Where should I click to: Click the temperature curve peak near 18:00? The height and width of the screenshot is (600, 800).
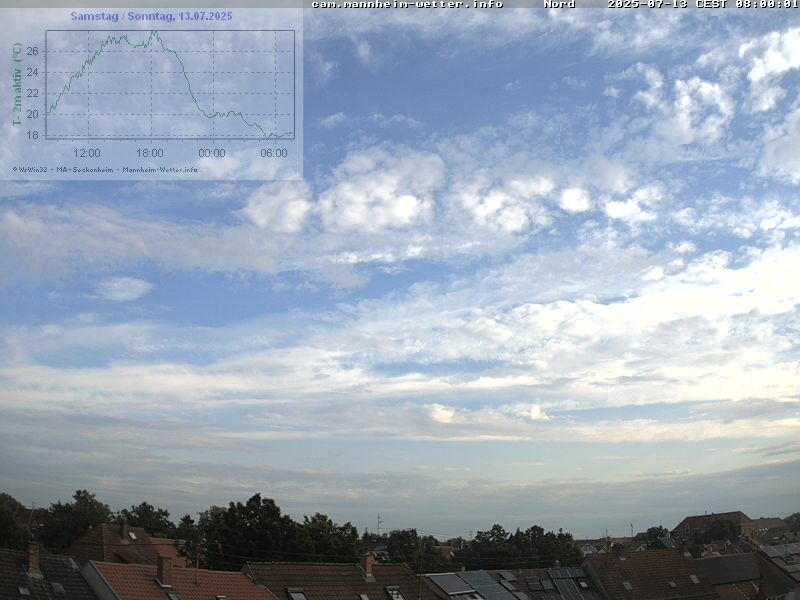[x=153, y=32]
